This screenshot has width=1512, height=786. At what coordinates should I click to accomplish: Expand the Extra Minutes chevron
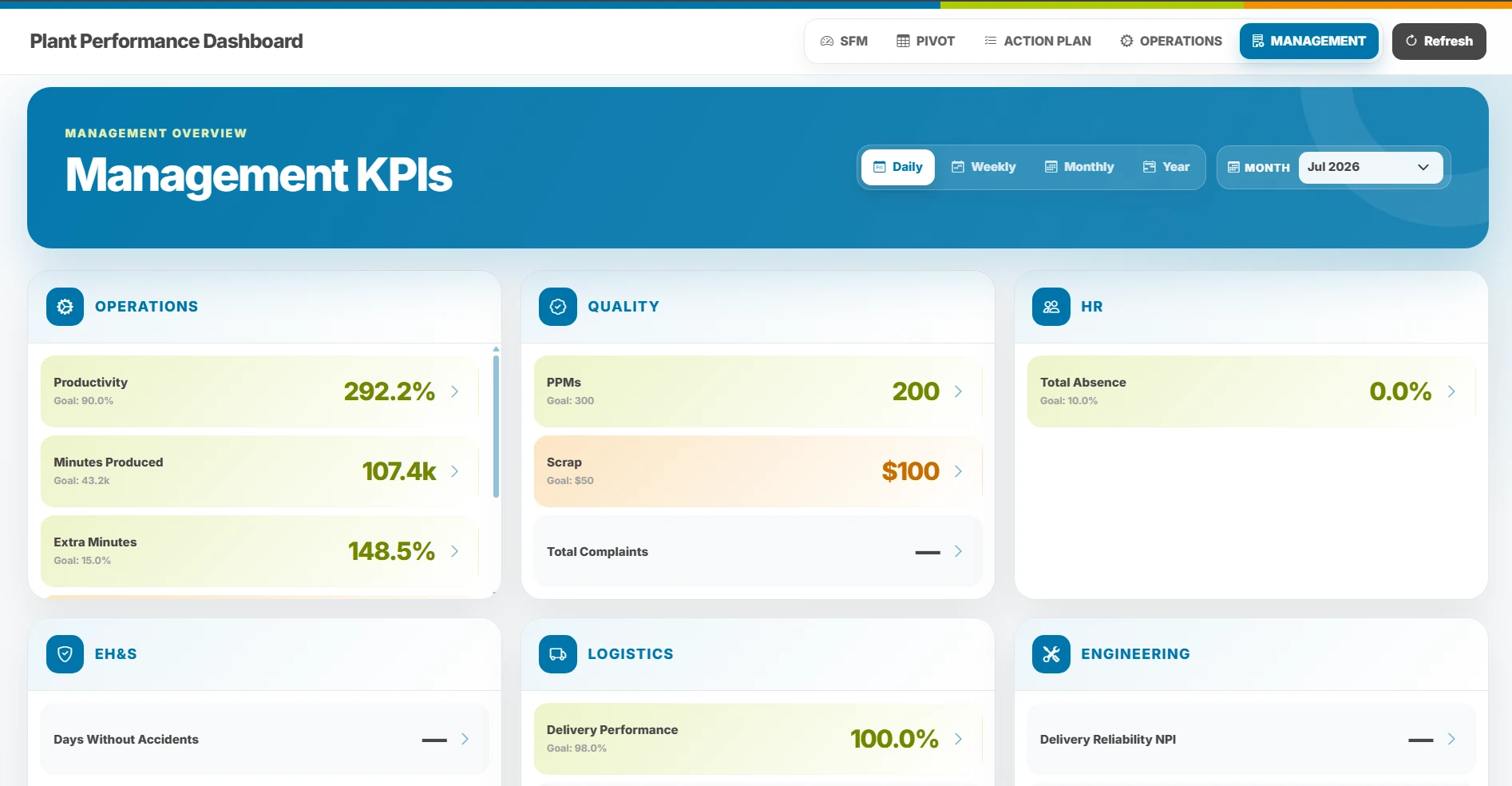tap(454, 551)
